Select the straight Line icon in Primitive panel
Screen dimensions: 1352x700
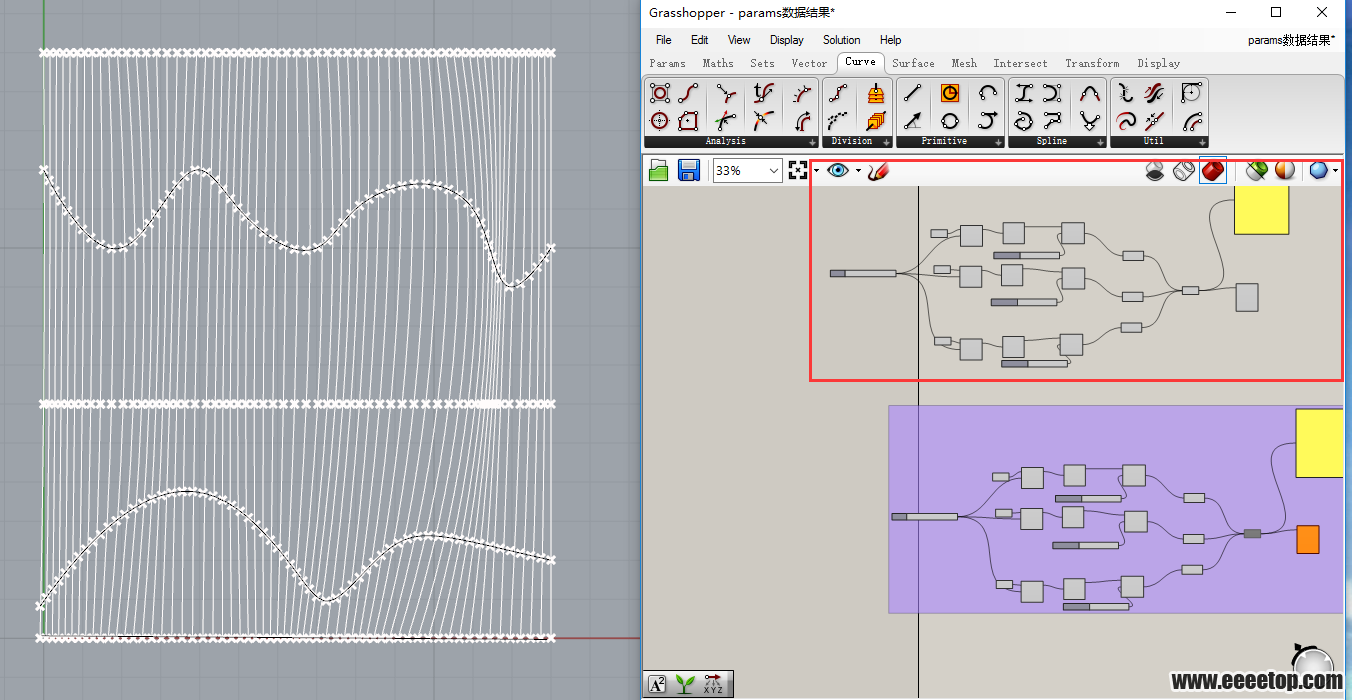tap(912, 93)
